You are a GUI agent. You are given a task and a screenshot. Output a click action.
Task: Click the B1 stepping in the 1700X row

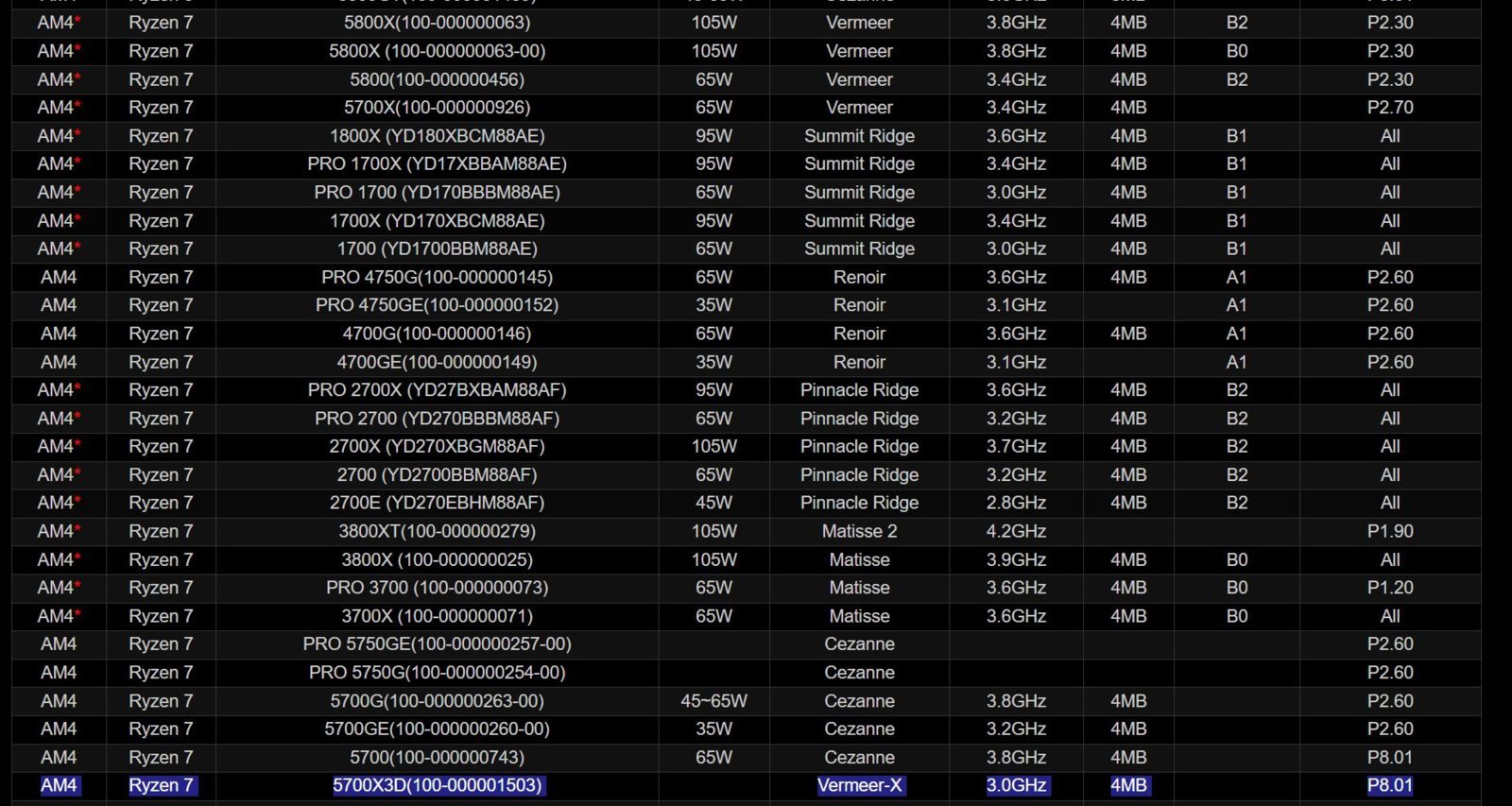(x=1237, y=220)
